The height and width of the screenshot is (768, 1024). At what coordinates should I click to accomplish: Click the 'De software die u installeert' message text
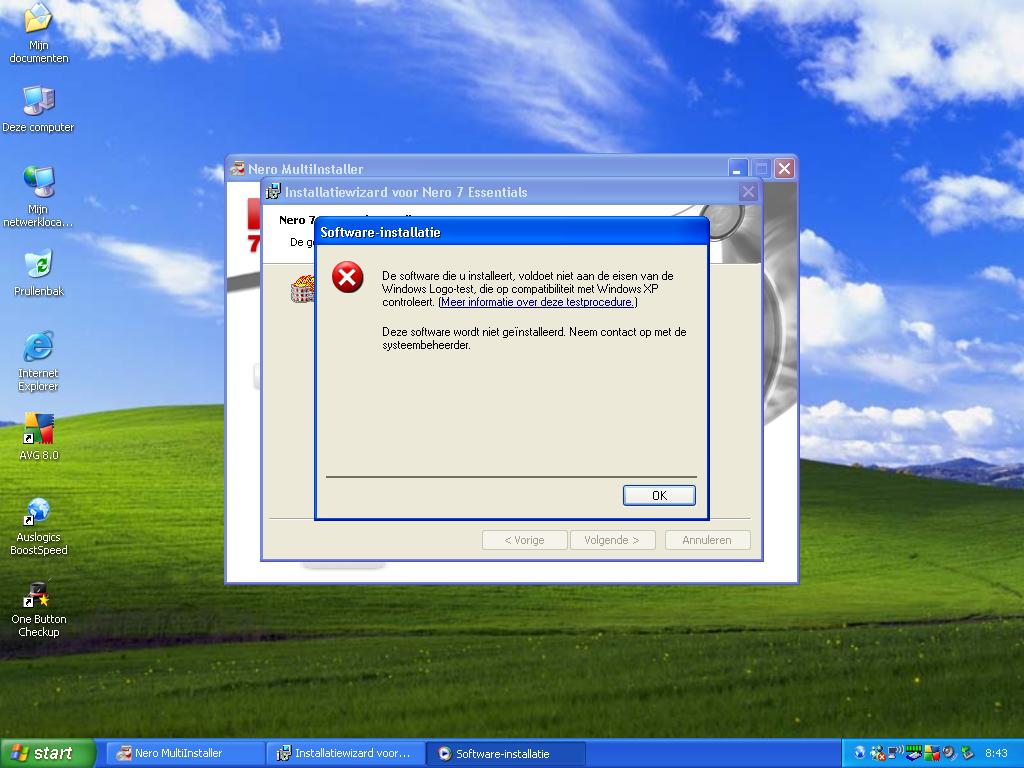(x=528, y=289)
